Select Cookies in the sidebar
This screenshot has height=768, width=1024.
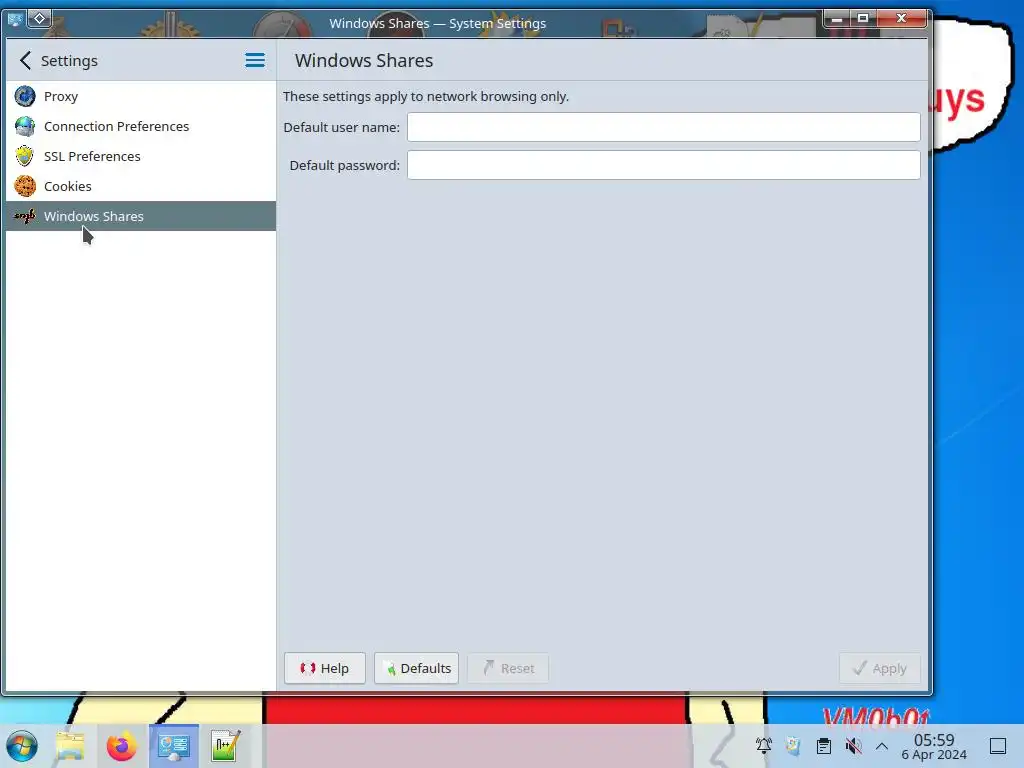[141, 186]
